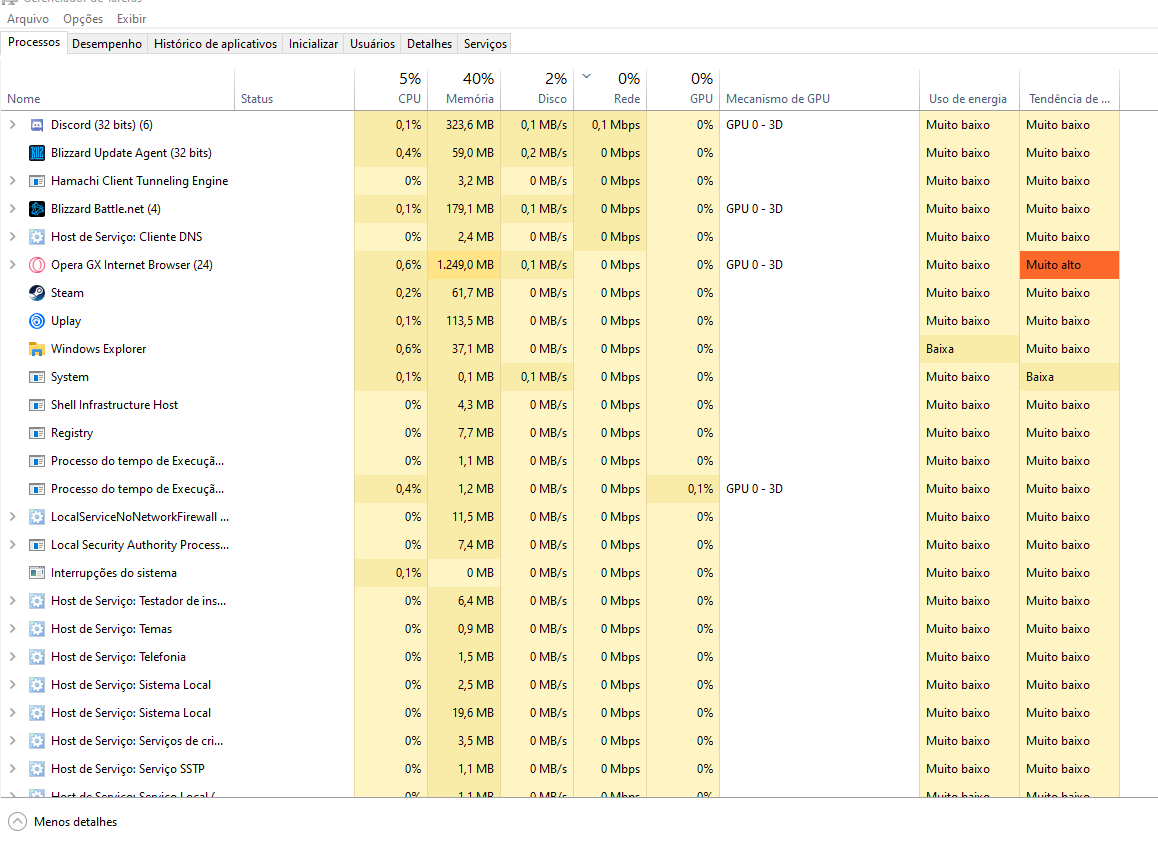Expand the Opera GX Internet Browser group
1158x845 pixels.
click(x=13, y=265)
